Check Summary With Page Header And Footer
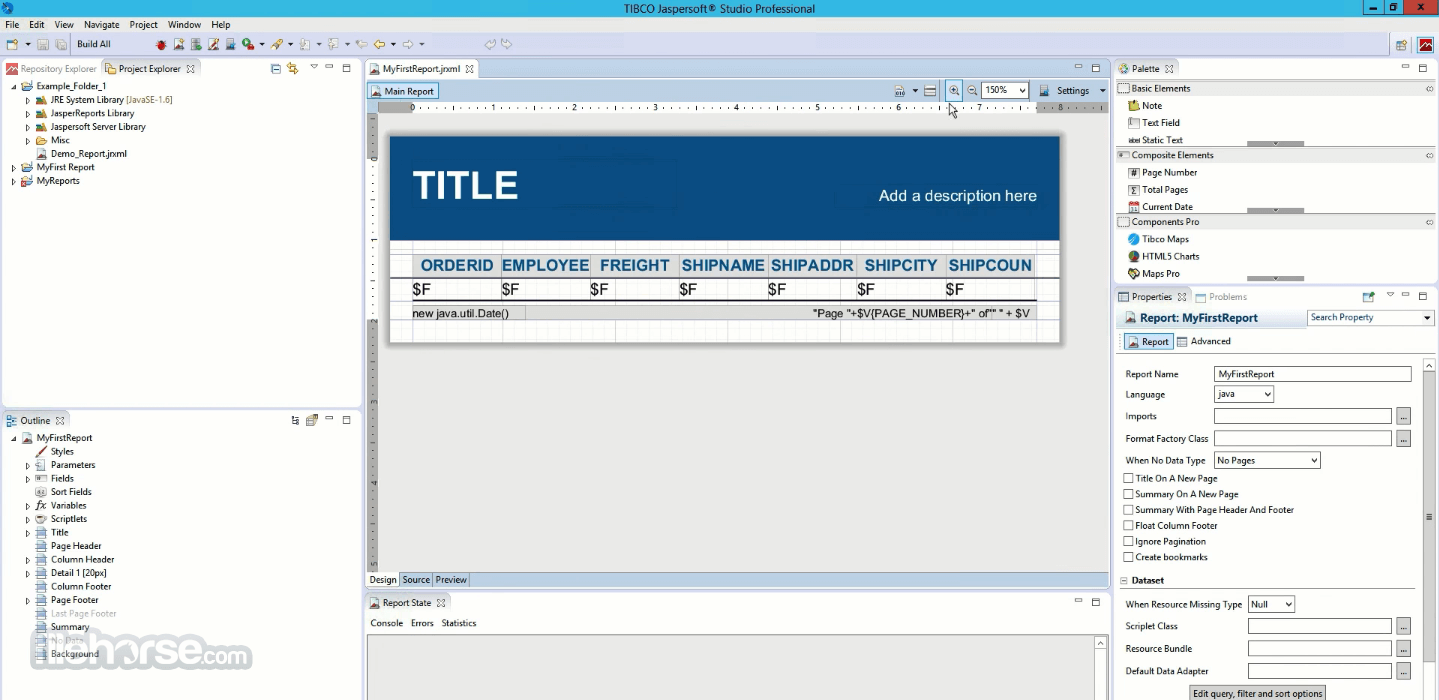The width and height of the screenshot is (1439, 700). pyautogui.click(x=1128, y=510)
